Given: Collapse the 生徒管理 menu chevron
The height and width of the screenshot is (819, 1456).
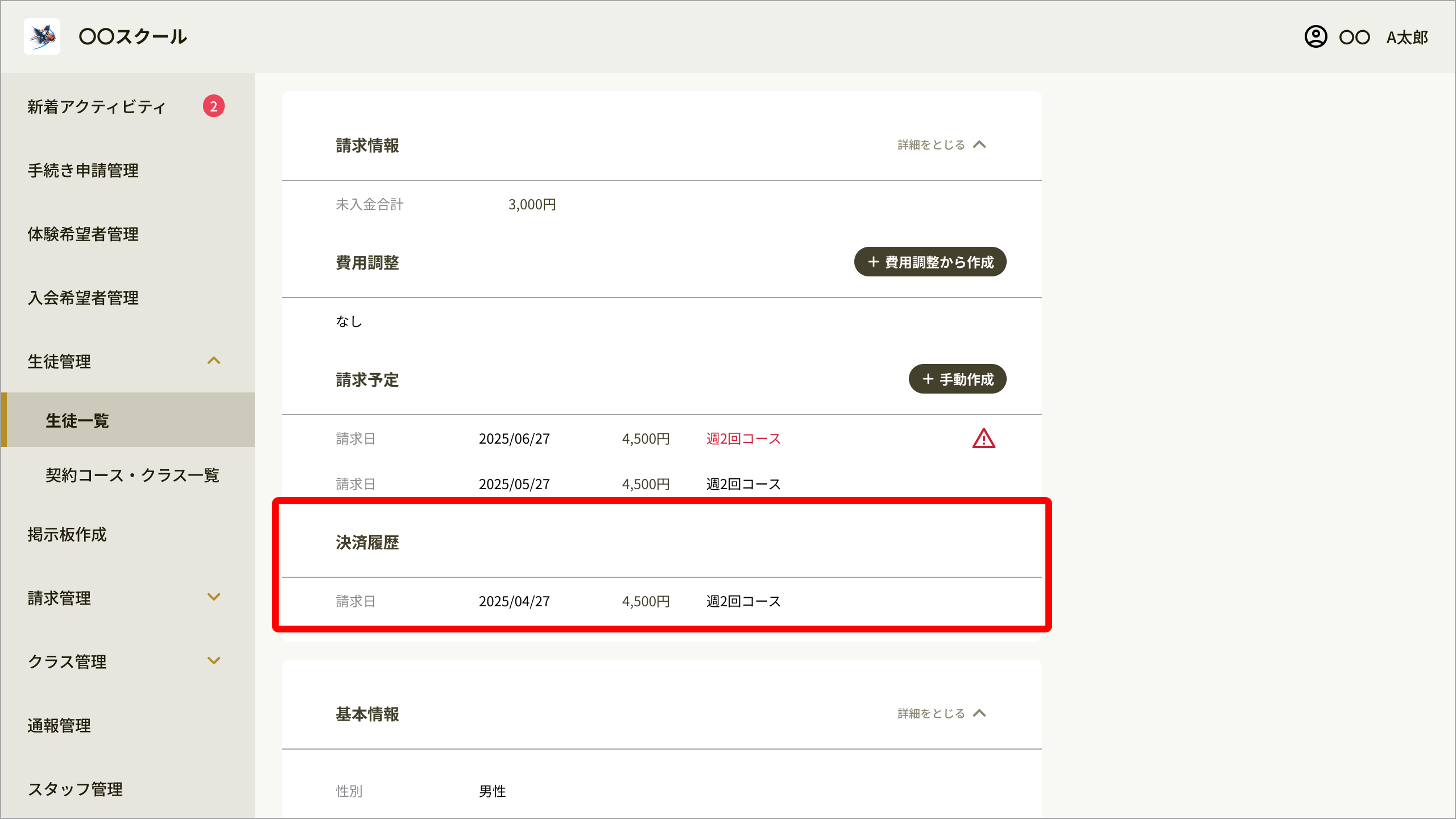Looking at the screenshot, I should pos(214,361).
